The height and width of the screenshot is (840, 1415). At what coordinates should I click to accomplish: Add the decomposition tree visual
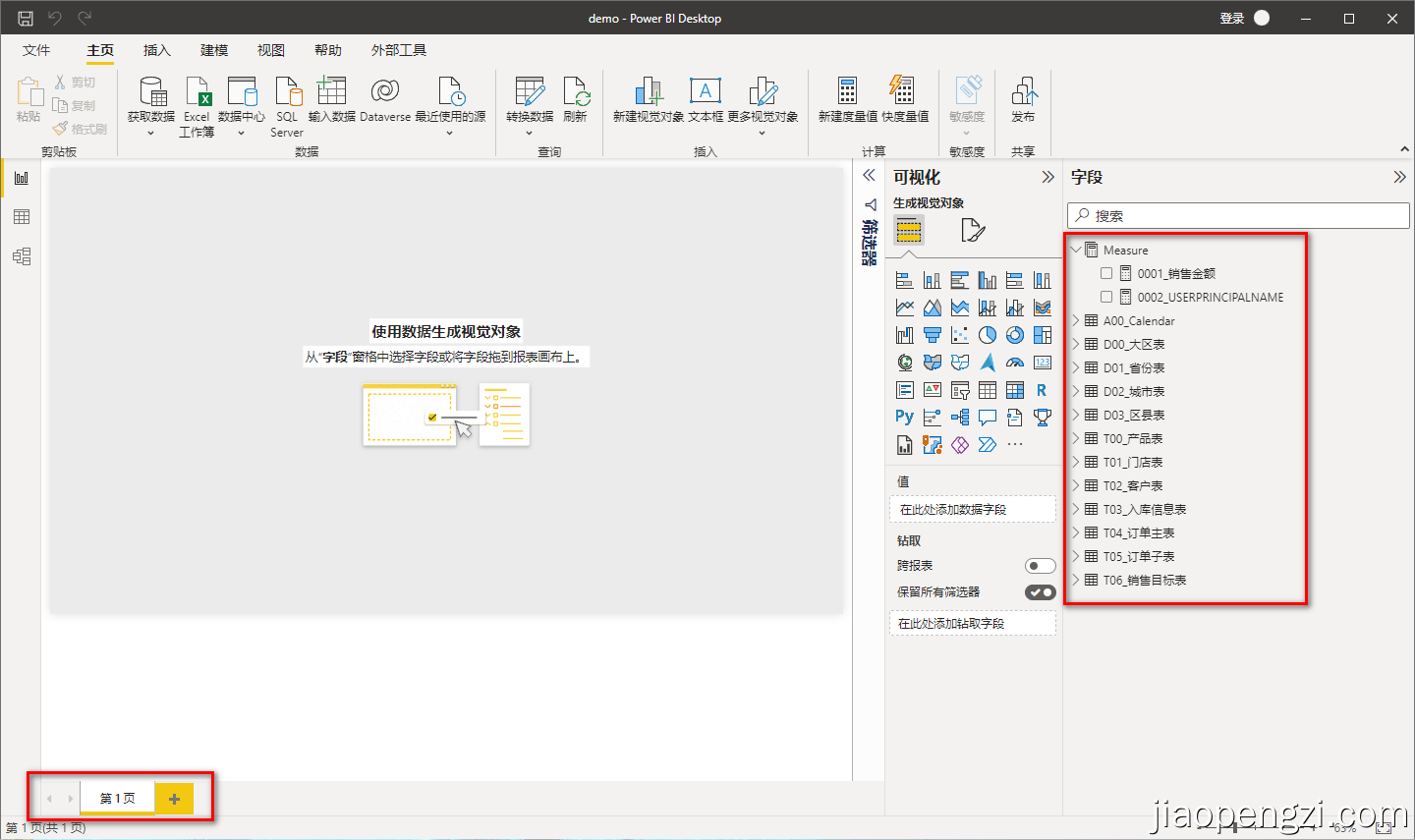tap(960, 418)
